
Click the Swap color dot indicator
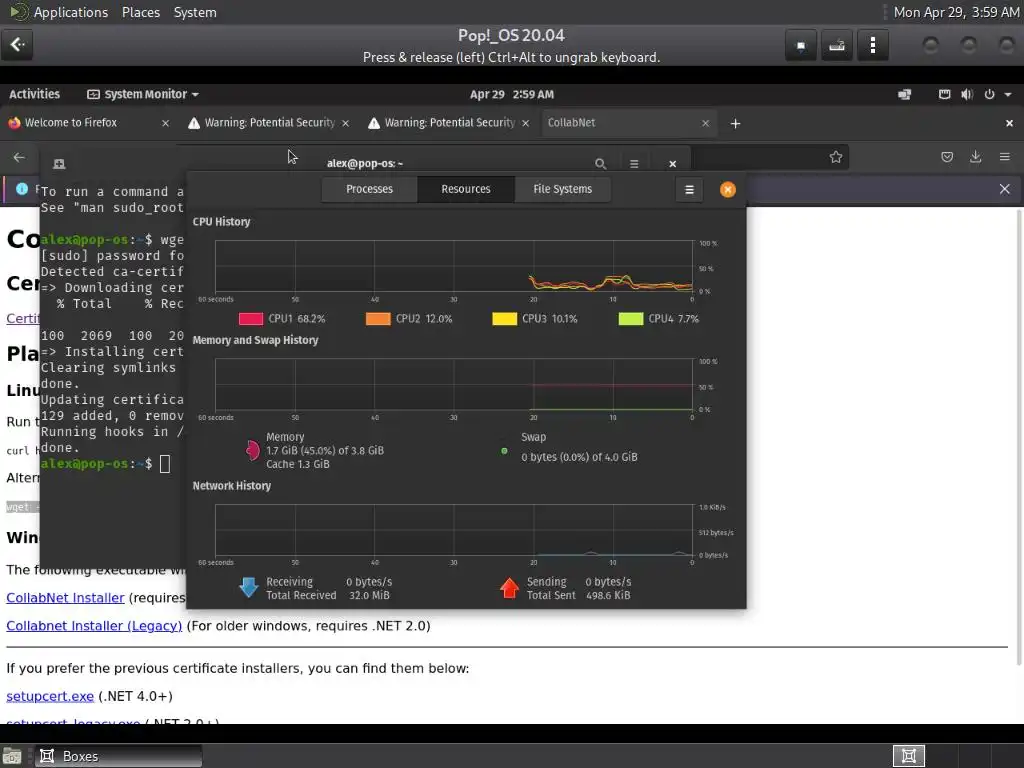point(504,451)
